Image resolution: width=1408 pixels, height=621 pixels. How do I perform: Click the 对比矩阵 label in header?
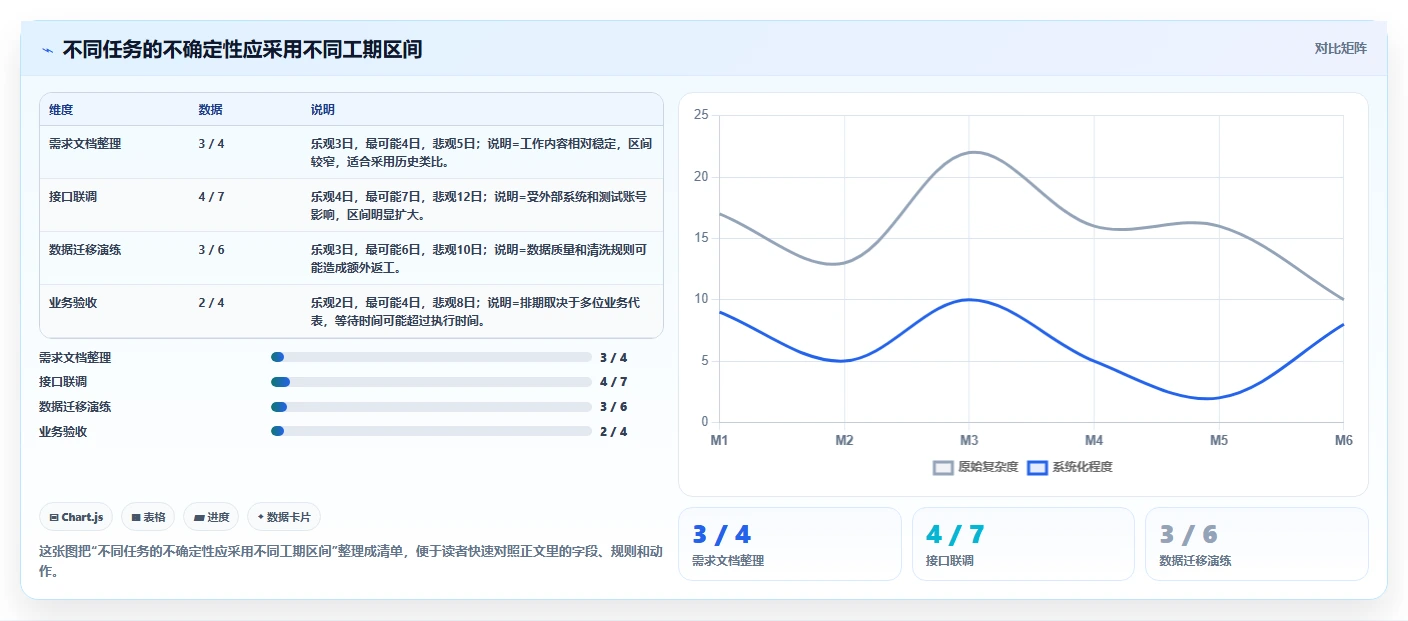pyautogui.click(x=1340, y=48)
